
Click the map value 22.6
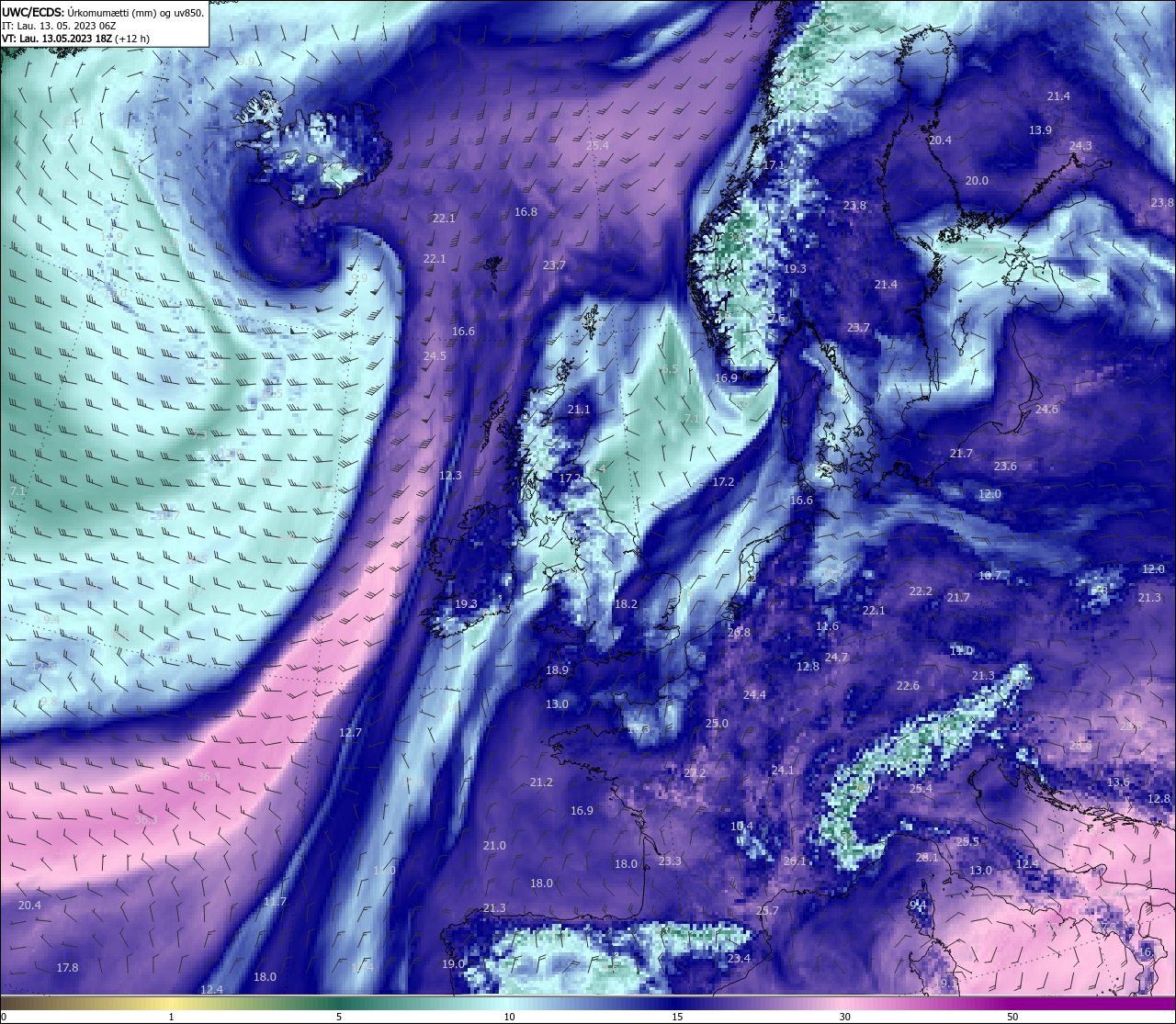pyautogui.click(x=908, y=686)
